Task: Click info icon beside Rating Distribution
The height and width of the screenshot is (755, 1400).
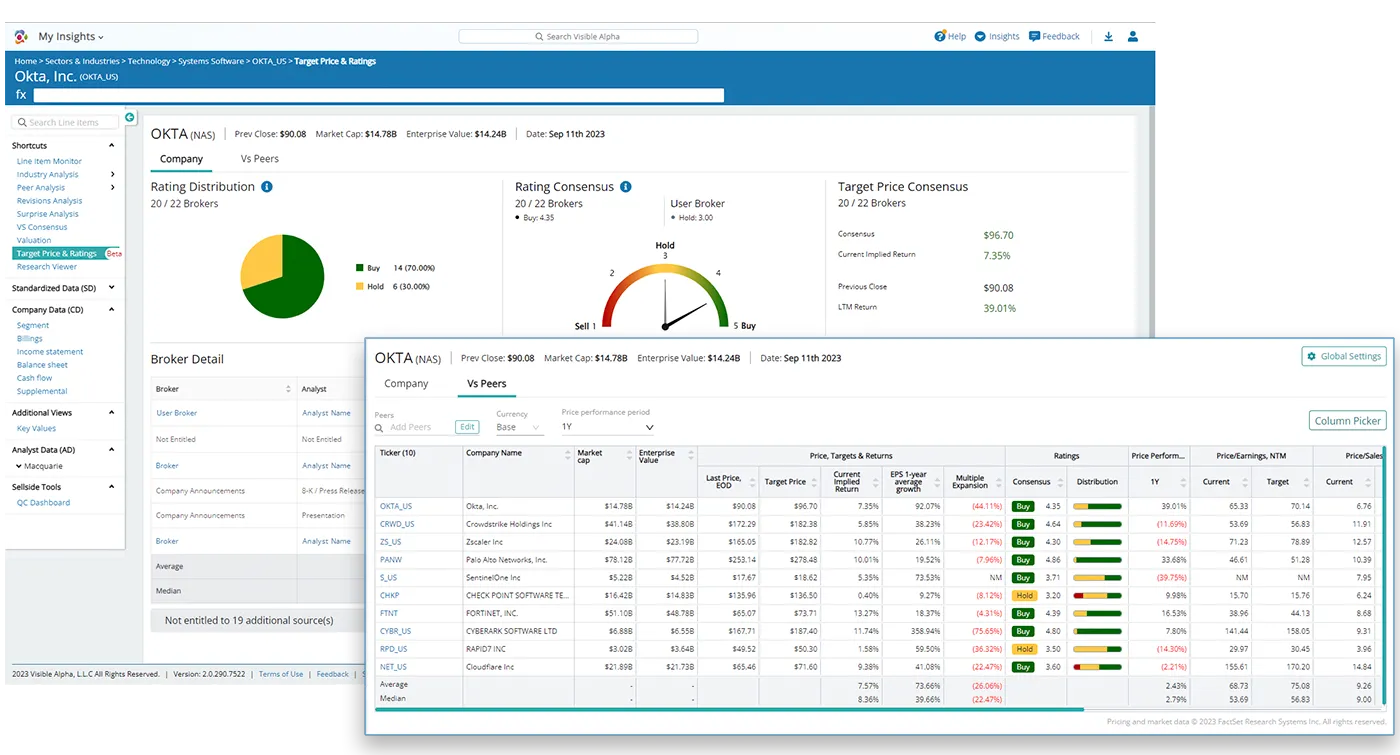Action: tap(267, 187)
